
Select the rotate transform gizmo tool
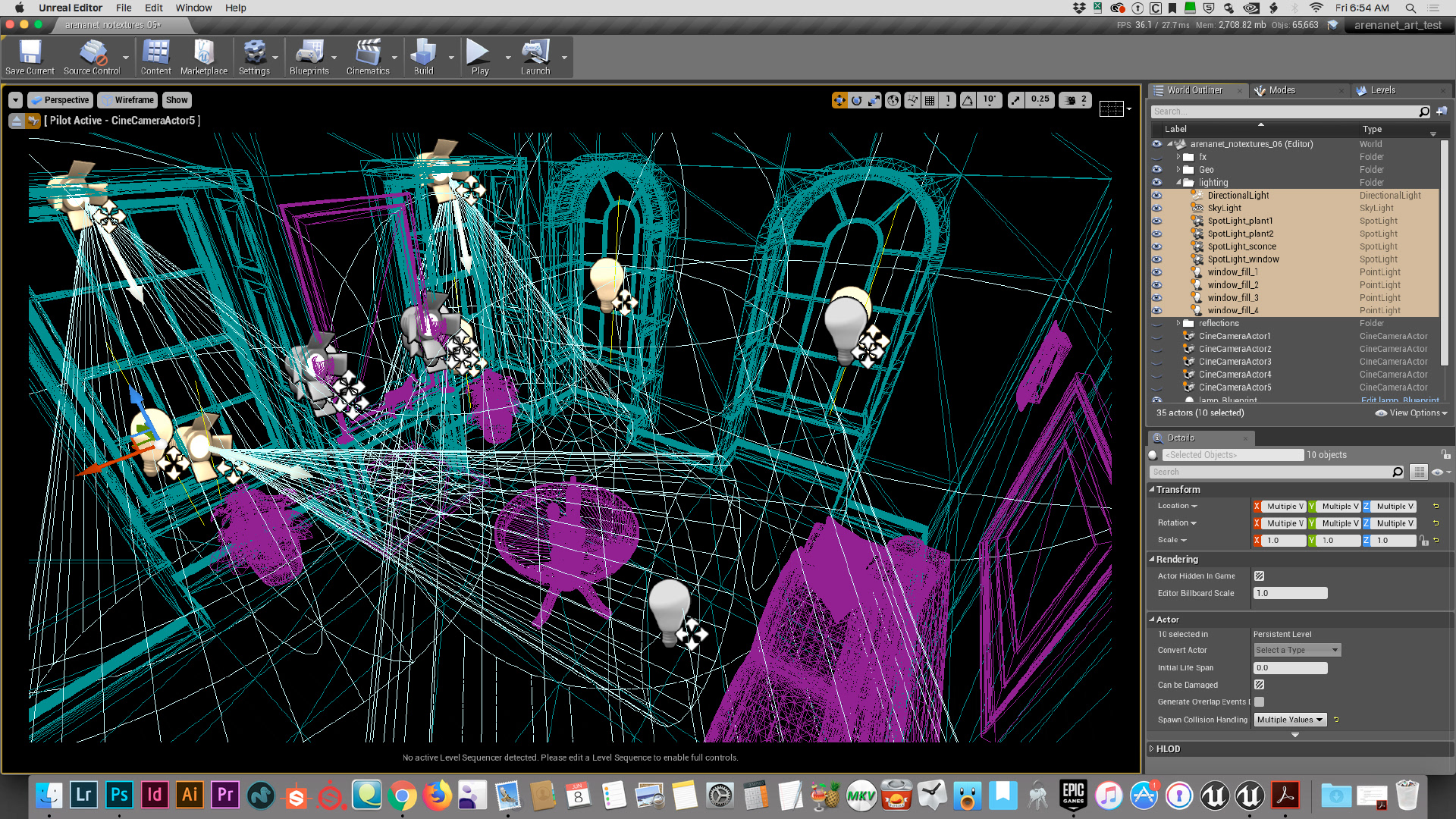coord(857,100)
